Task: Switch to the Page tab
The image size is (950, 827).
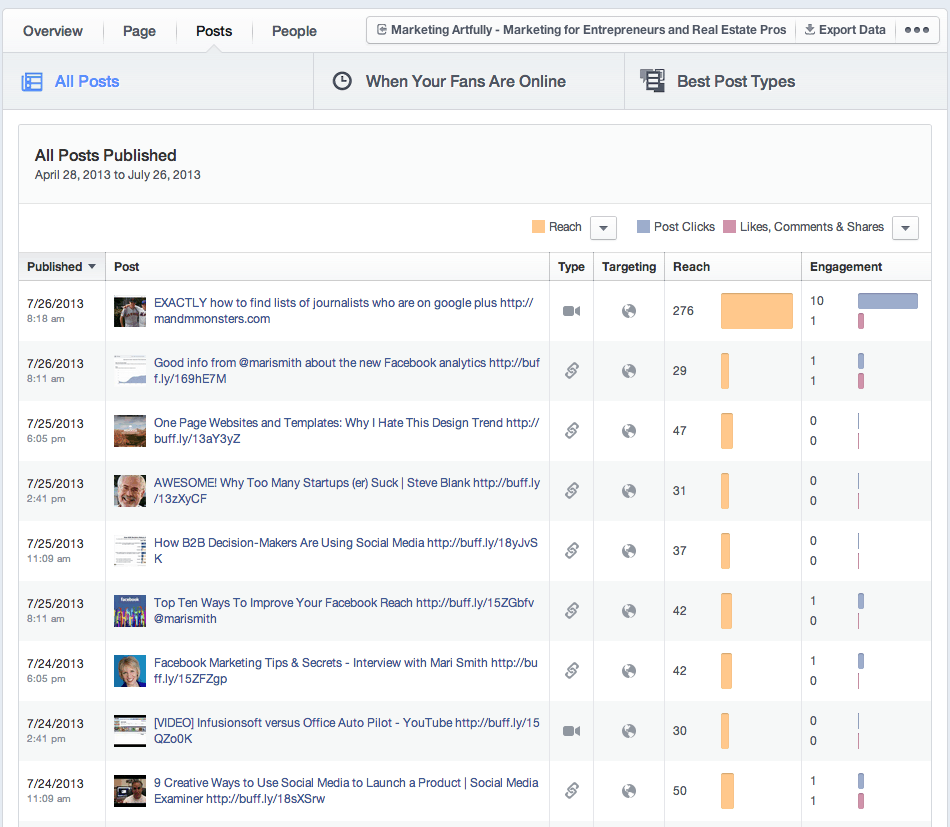Action: pos(139,31)
